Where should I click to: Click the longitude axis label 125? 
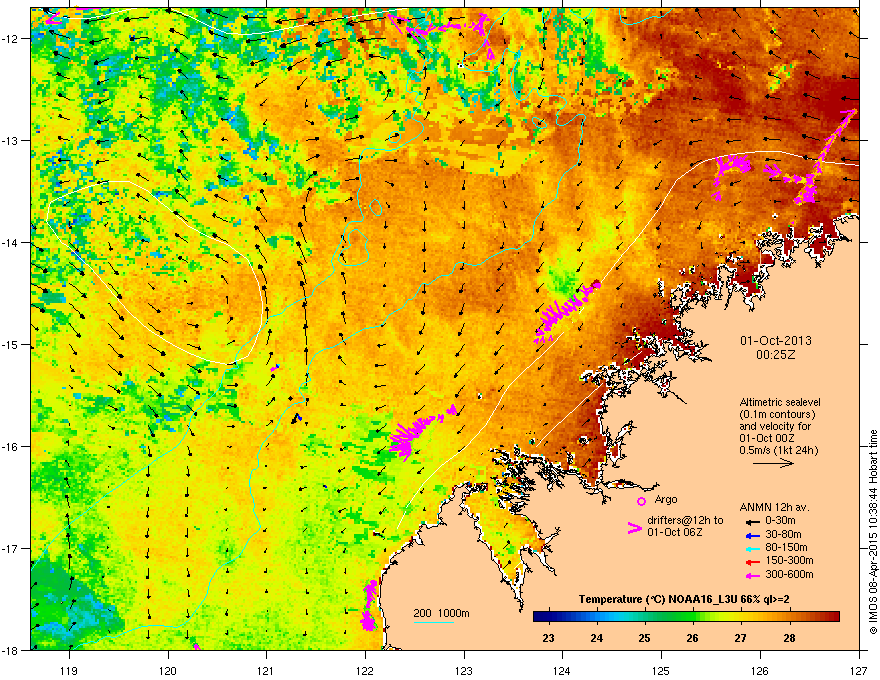tap(661, 670)
